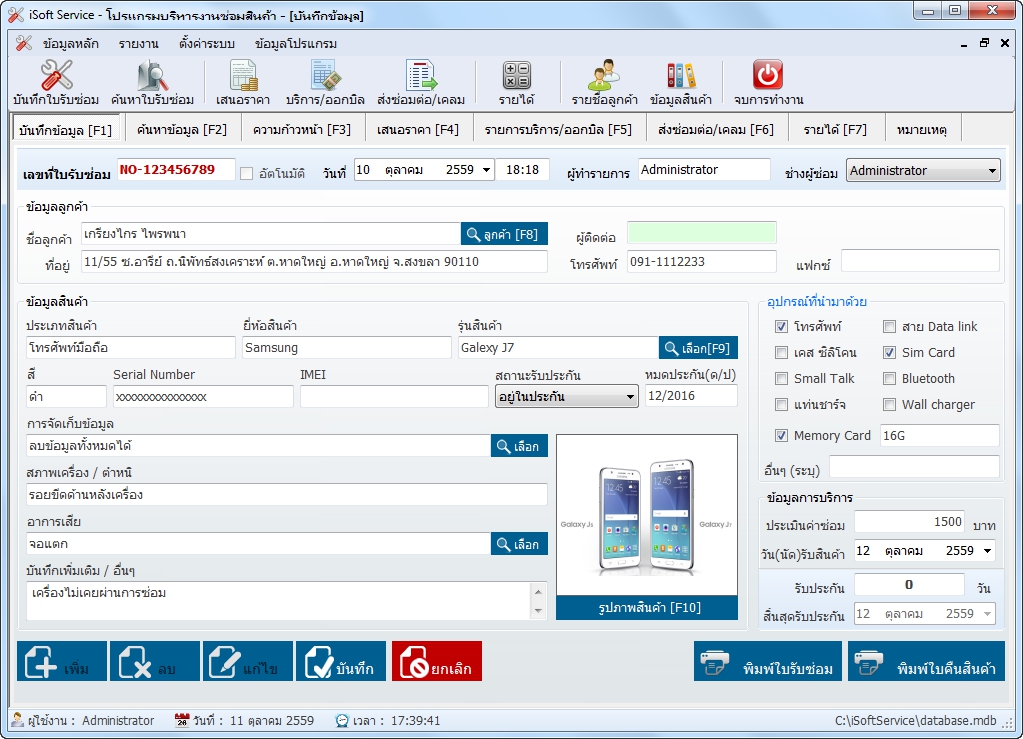The image size is (1023, 739).
Task: Click the Galaxy J7 product image thumbnail
Action: 646,517
